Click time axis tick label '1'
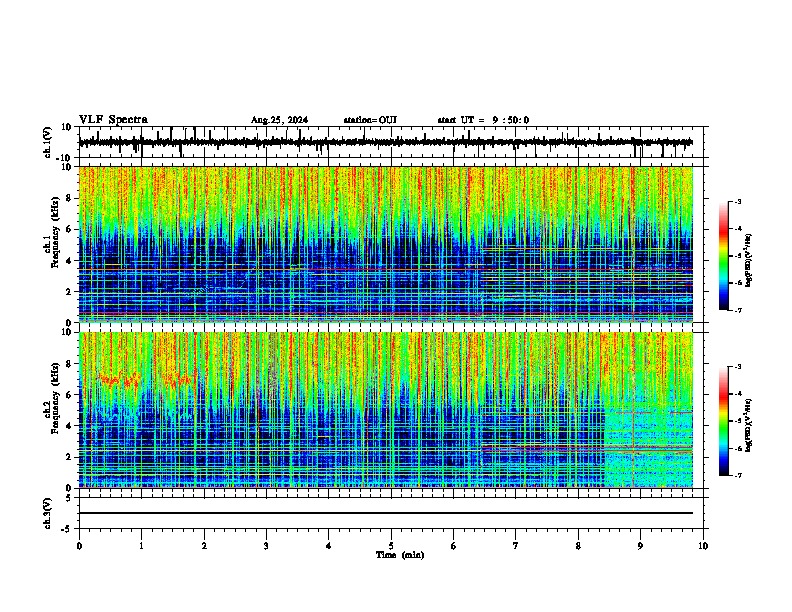Screen dimensions: 792x612 tap(141, 546)
